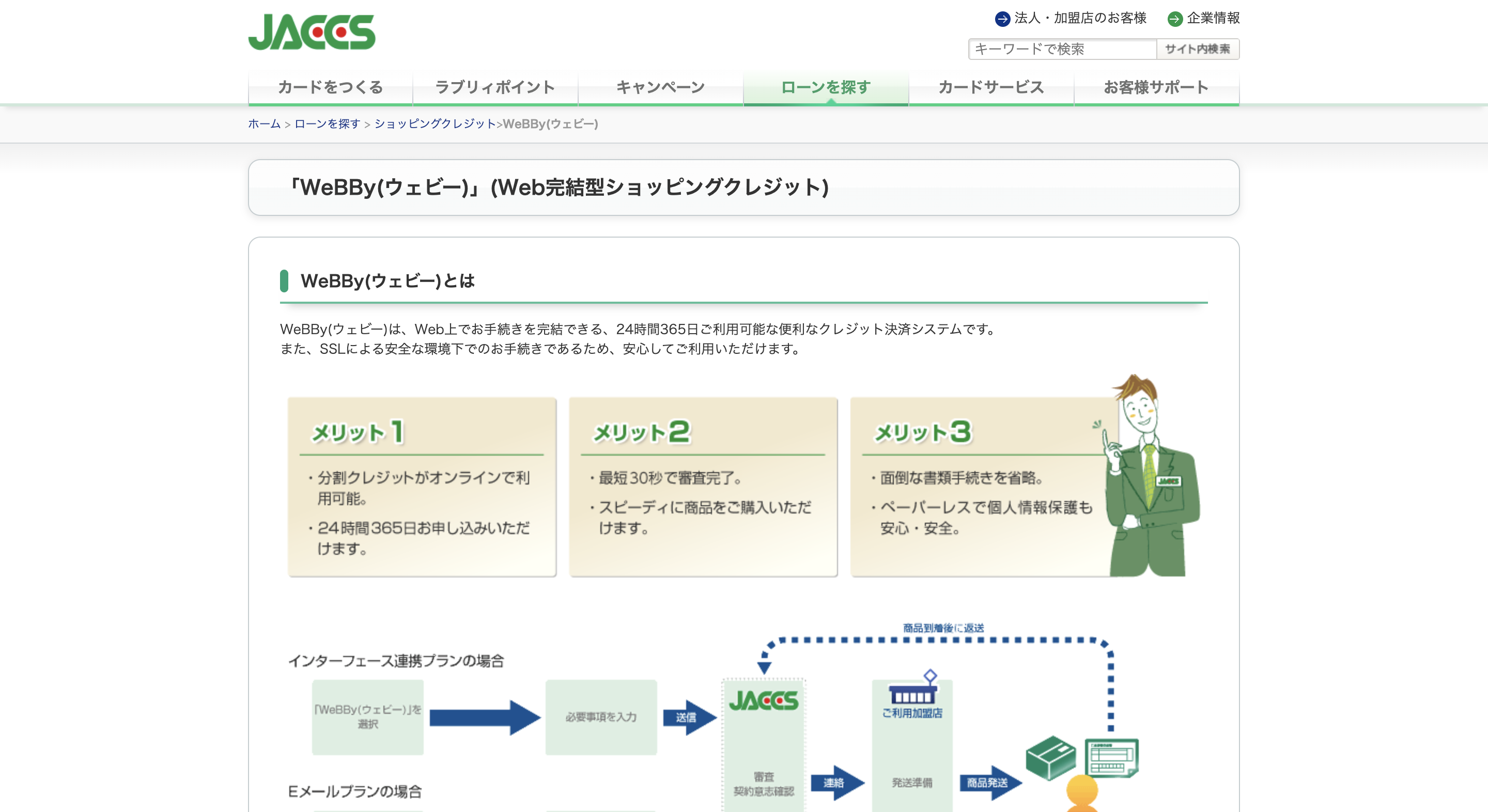Click the 最短30秒で審査完了 text
1488x812 pixels.
pos(670,478)
